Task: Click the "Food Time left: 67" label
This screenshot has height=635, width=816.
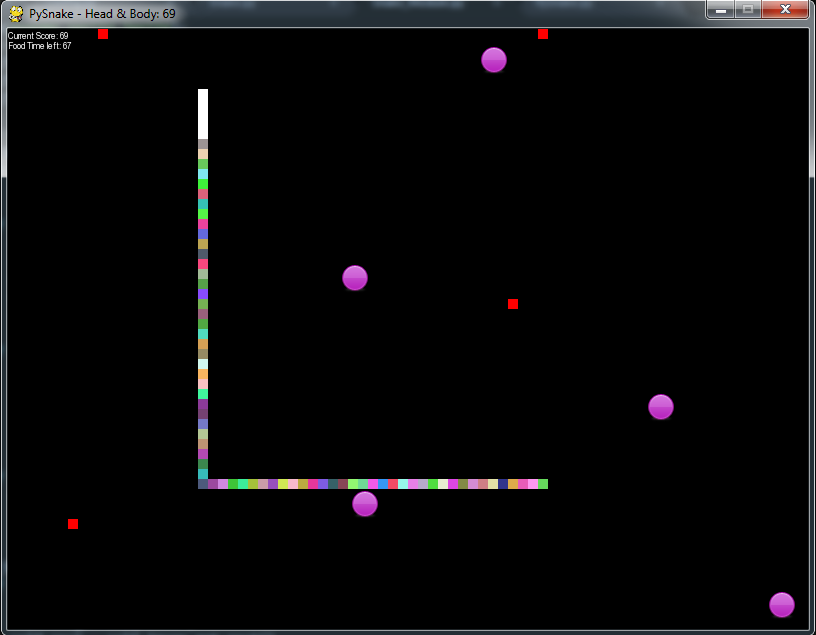Action: click(x=40, y=46)
